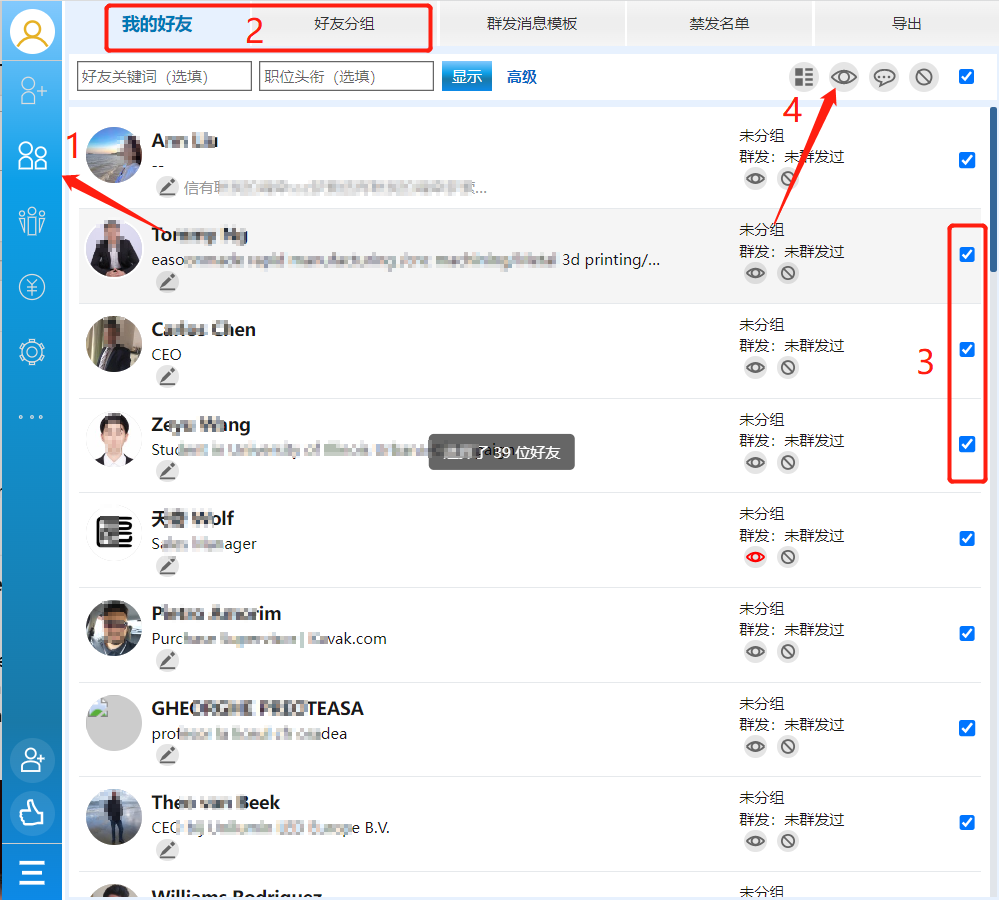Click the blue 显示 button
The height and width of the screenshot is (900, 999).
click(466, 77)
